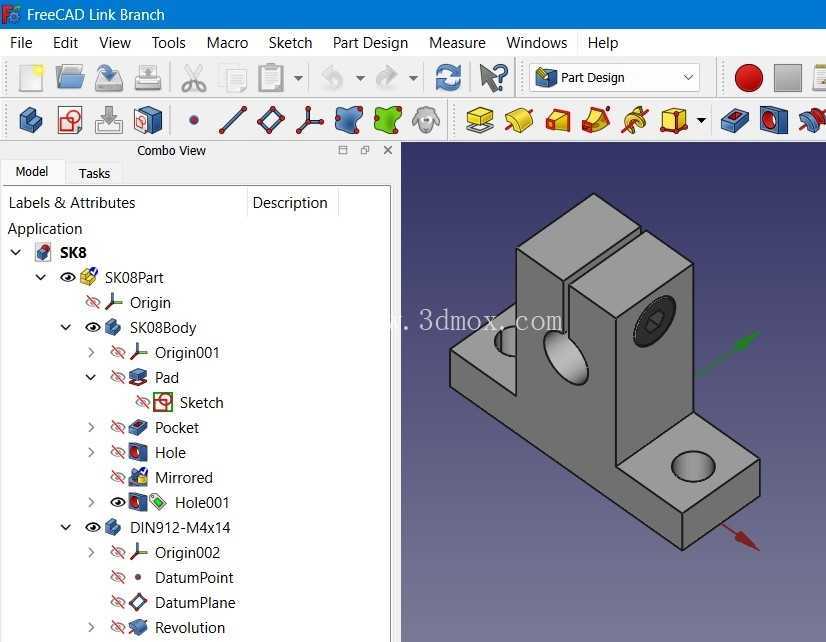
Task: Toggle visibility of the Origin item
Action: click(x=93, y=302)
